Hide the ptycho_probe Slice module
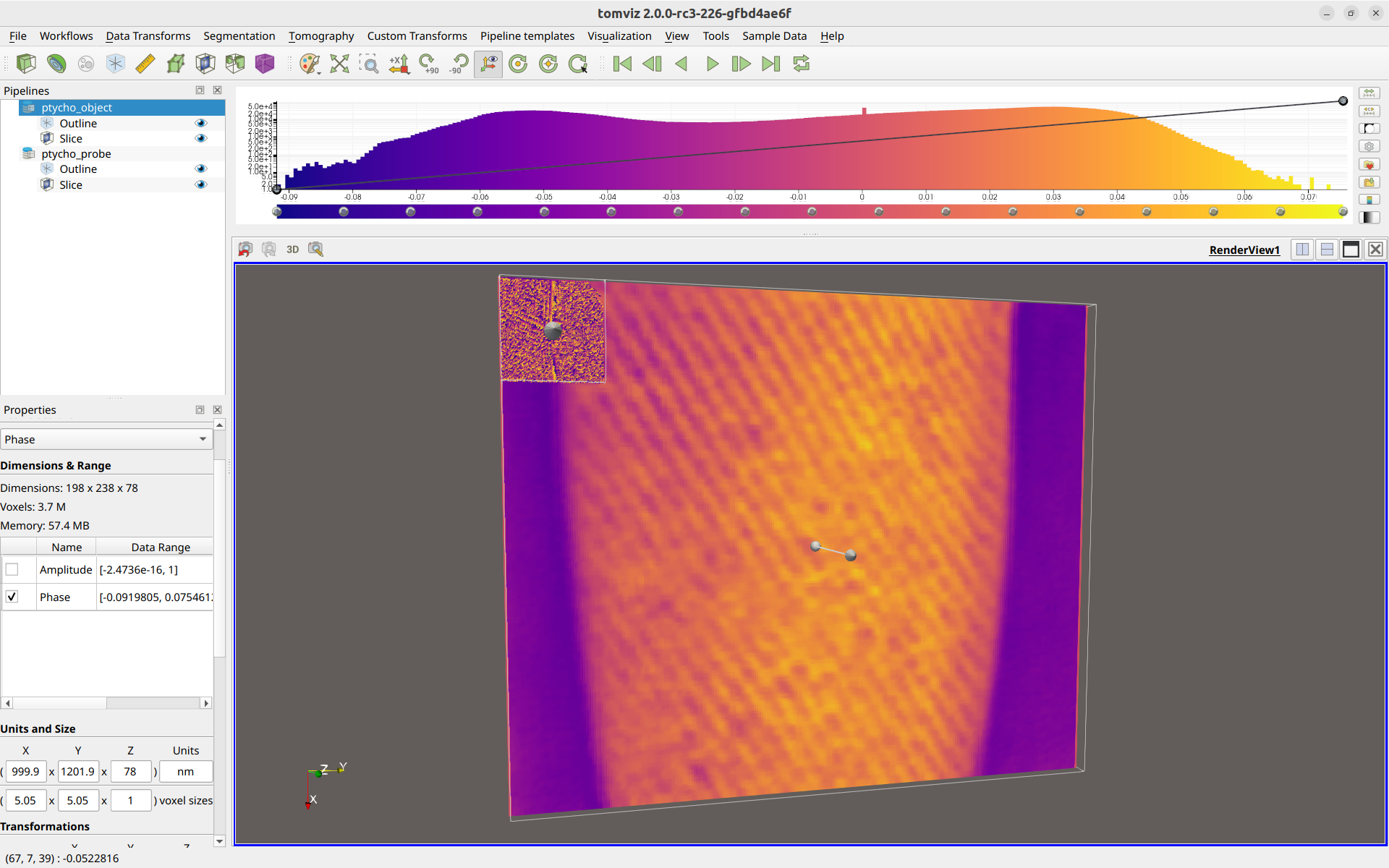Image resolution: width=1389 pixels, height=868 pixels. pos(201,184)
